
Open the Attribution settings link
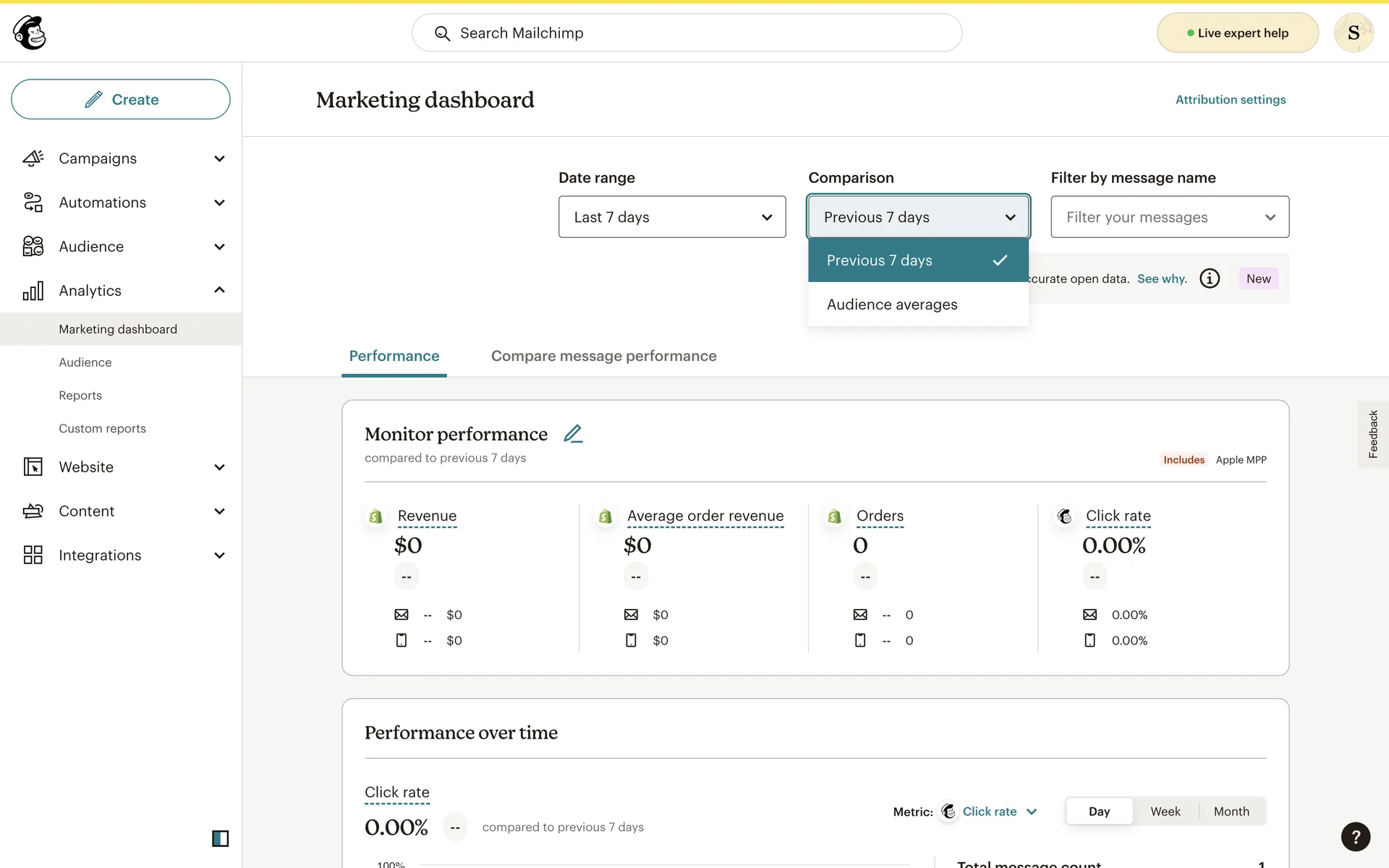pos(1230,100)
